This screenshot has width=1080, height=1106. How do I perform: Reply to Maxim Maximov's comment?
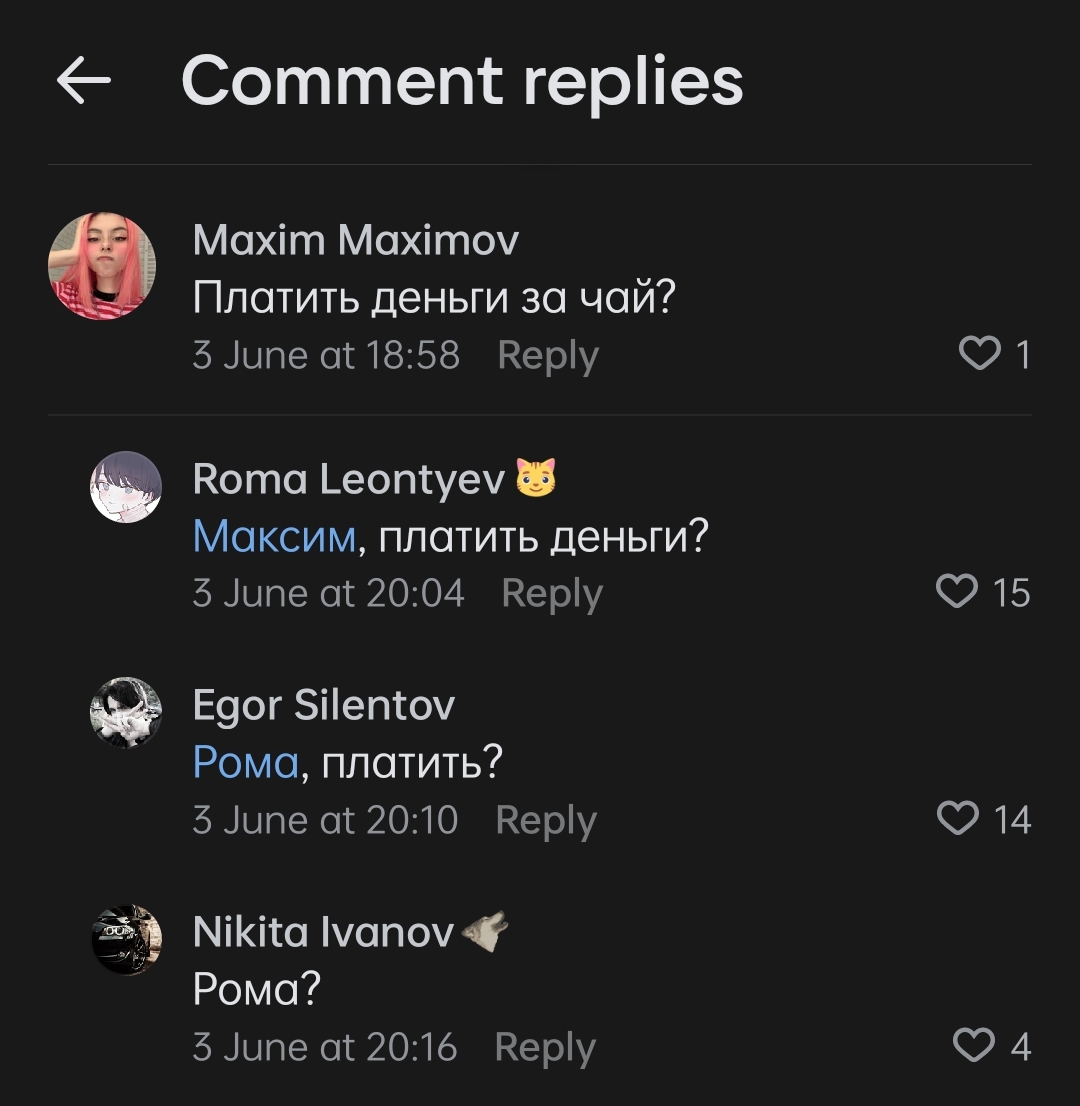click(x=548, y=356)
